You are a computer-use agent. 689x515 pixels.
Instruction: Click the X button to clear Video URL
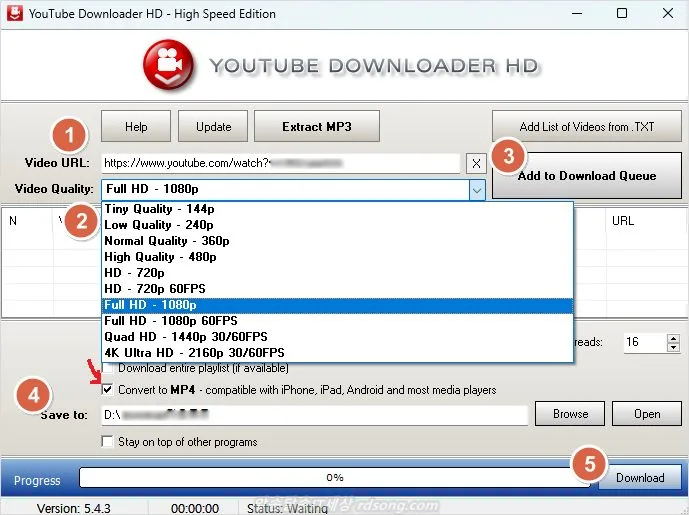click(x=476, y=163)
